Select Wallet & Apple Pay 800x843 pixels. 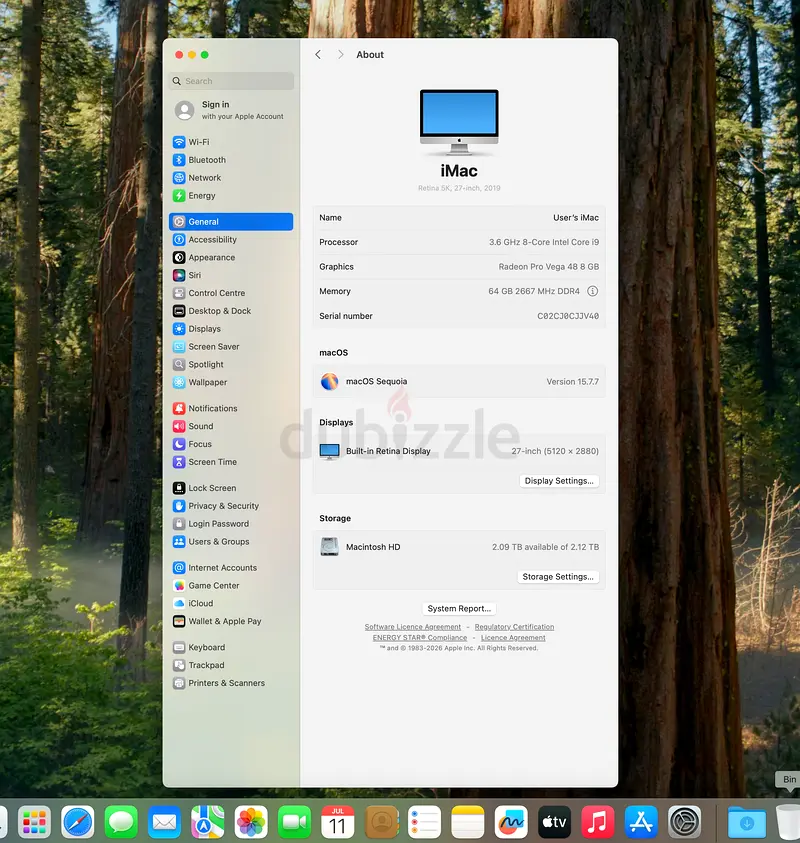(231, 621)
